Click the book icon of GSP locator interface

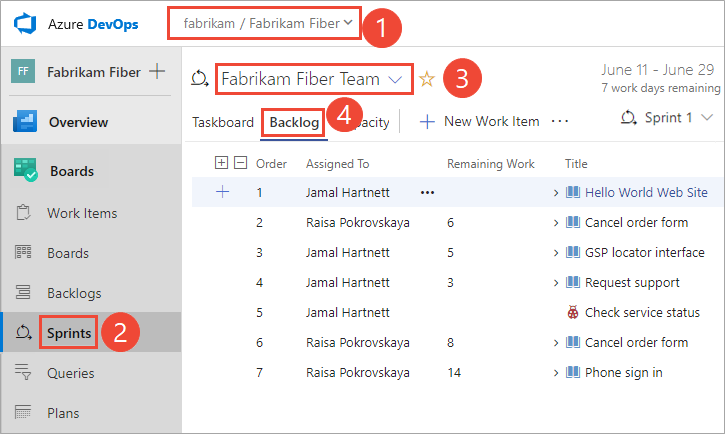[x=573, y=252]
